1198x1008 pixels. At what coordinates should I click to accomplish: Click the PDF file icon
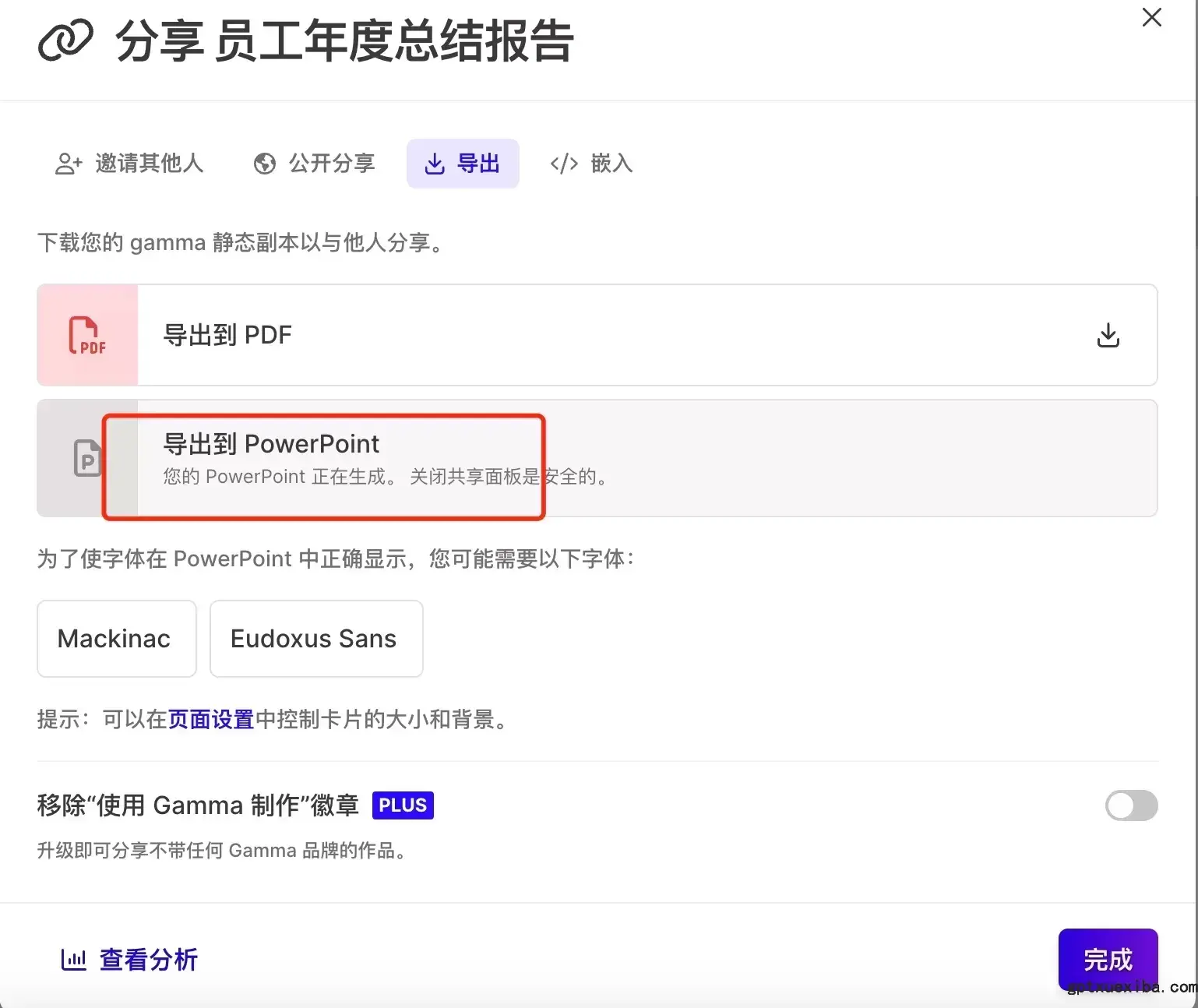[x=87, y=335]
